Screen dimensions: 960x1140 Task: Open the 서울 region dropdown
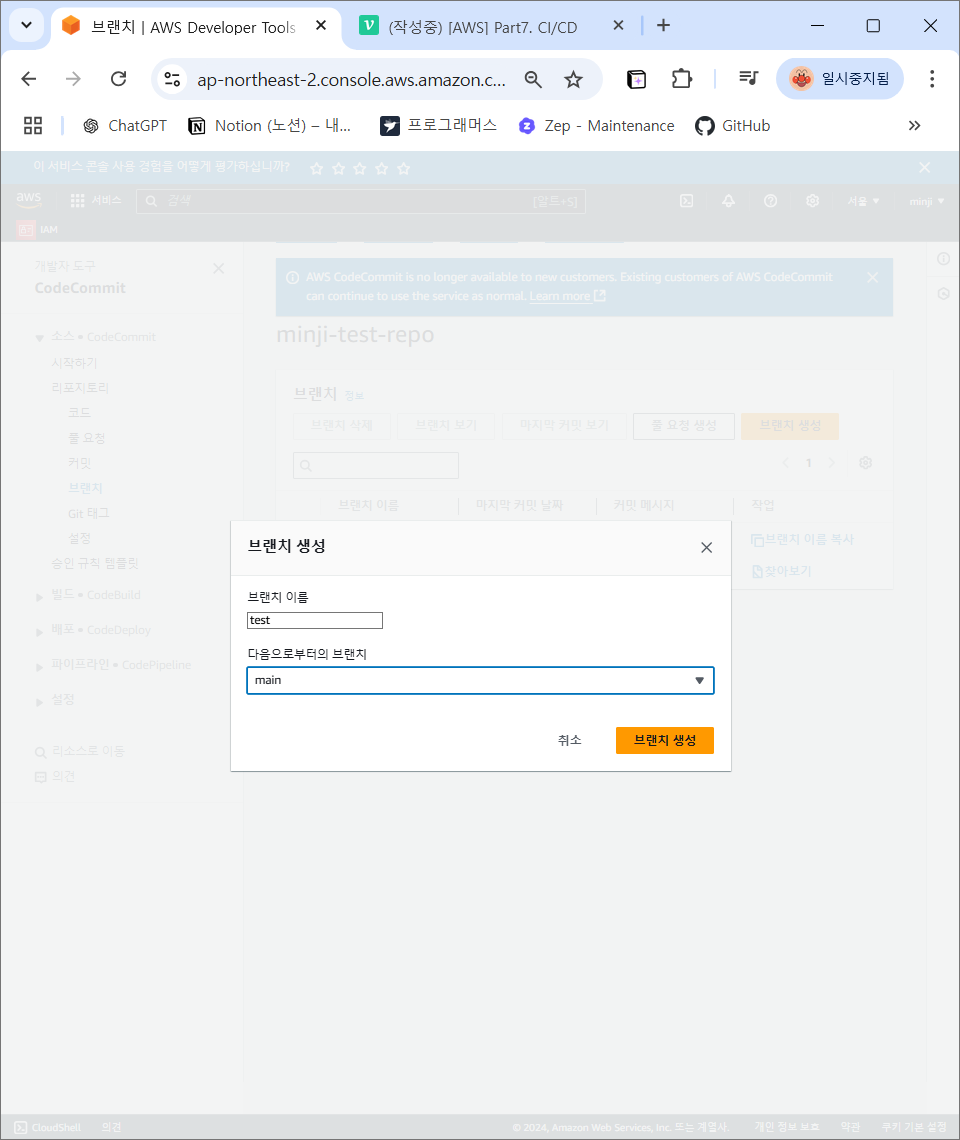863,201
